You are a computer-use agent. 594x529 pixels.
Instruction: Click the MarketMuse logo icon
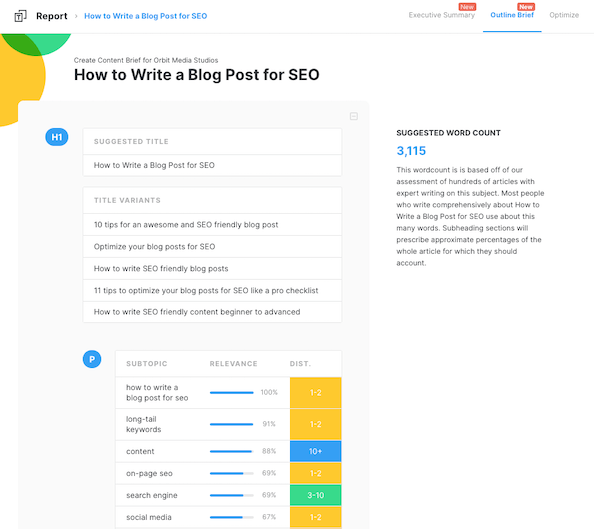pyautogui.click(x=20, y=16)
